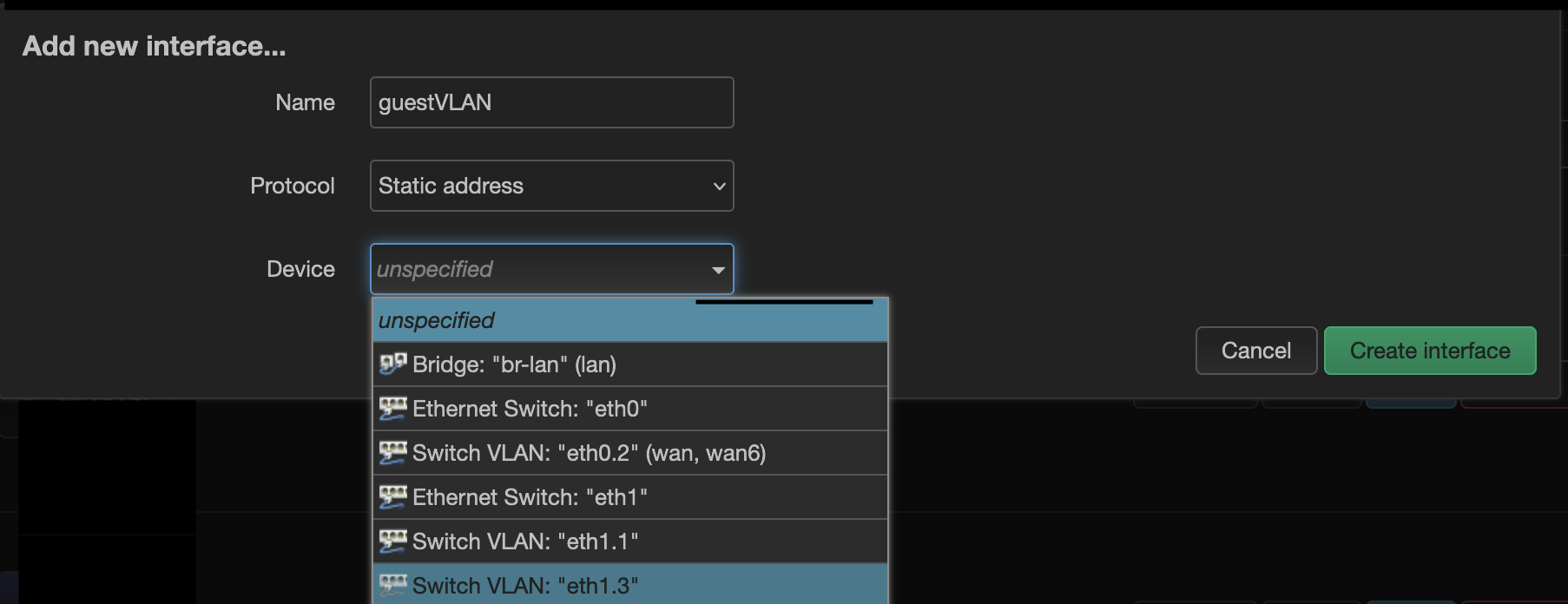Click the Static address dropdown chevron
1568x604 pixels.
pos(719,186)
